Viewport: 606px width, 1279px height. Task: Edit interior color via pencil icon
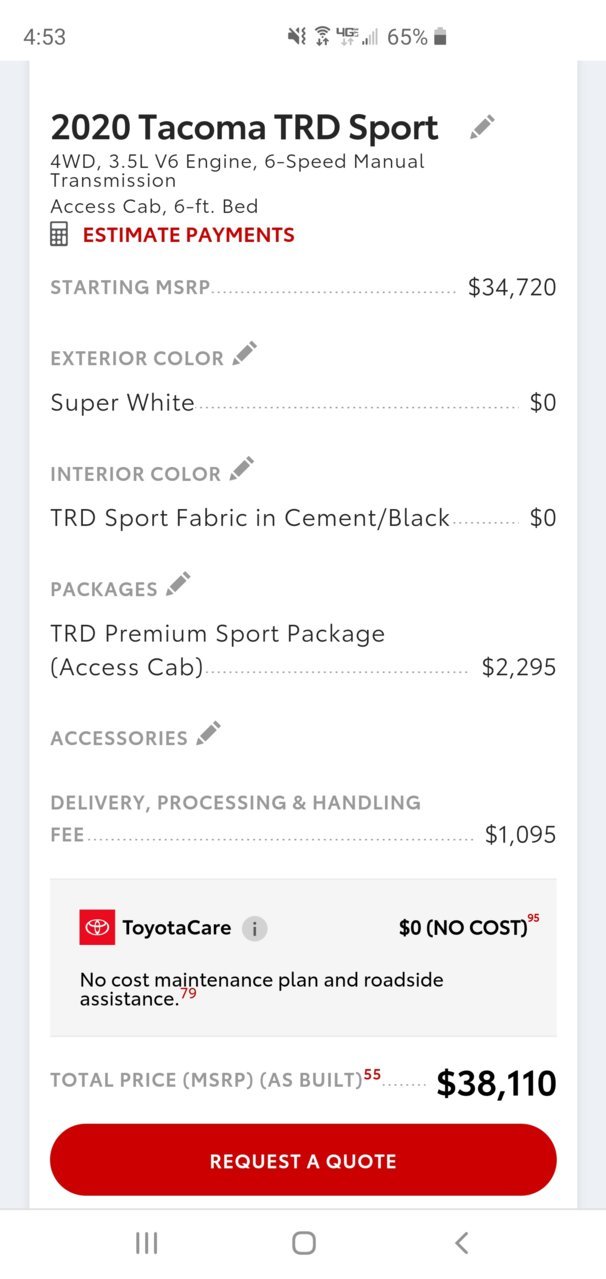[x=241, y=469]
